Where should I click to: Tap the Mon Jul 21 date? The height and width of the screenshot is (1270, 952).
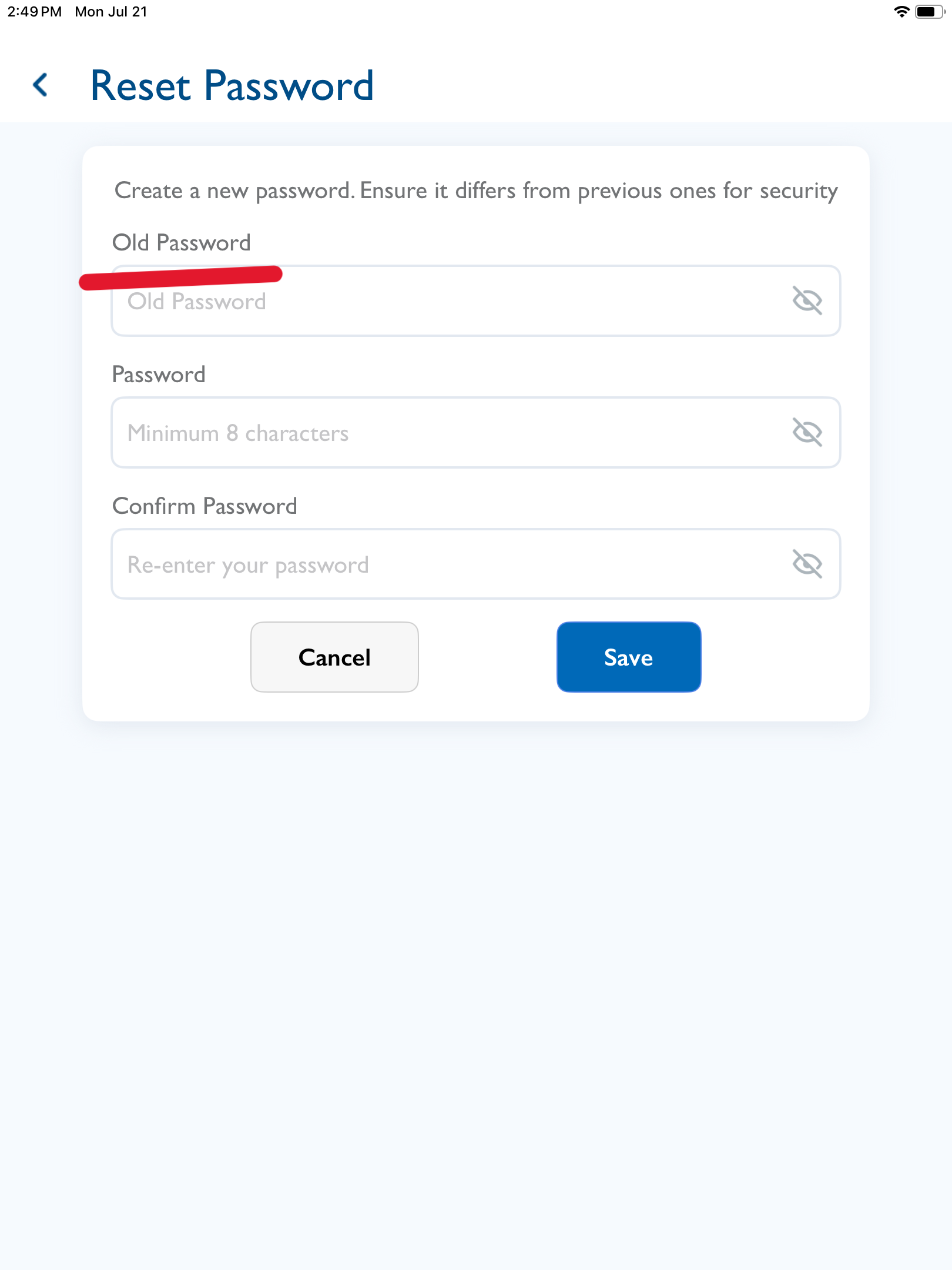(111, 12)
